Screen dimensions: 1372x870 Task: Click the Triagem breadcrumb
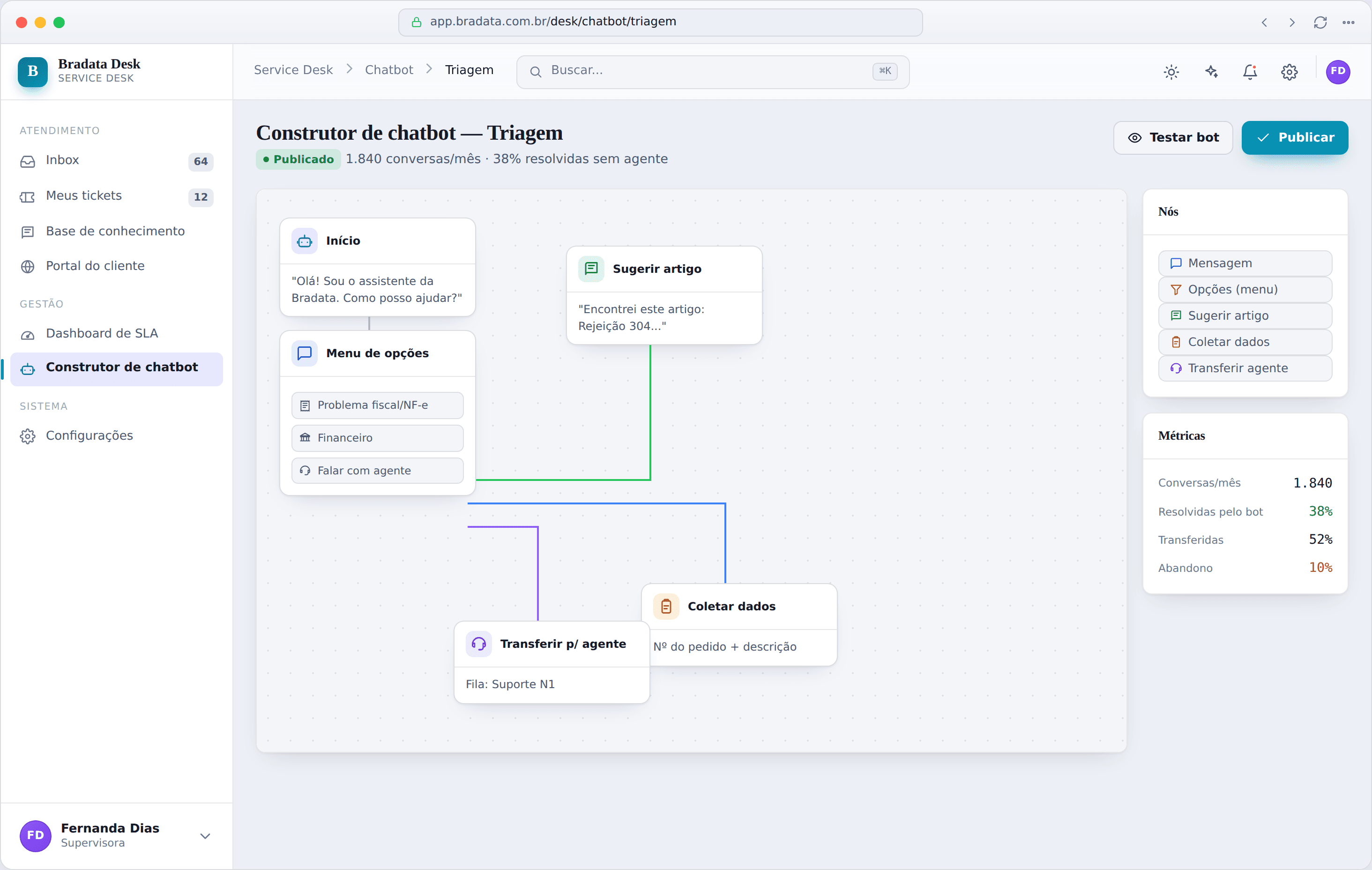point(469,70)
